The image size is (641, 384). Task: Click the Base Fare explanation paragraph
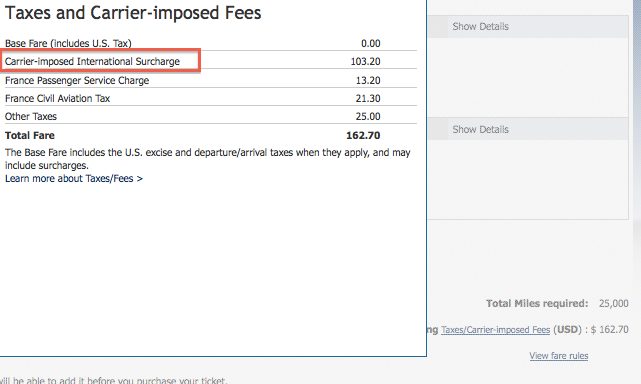coord(208,159)
